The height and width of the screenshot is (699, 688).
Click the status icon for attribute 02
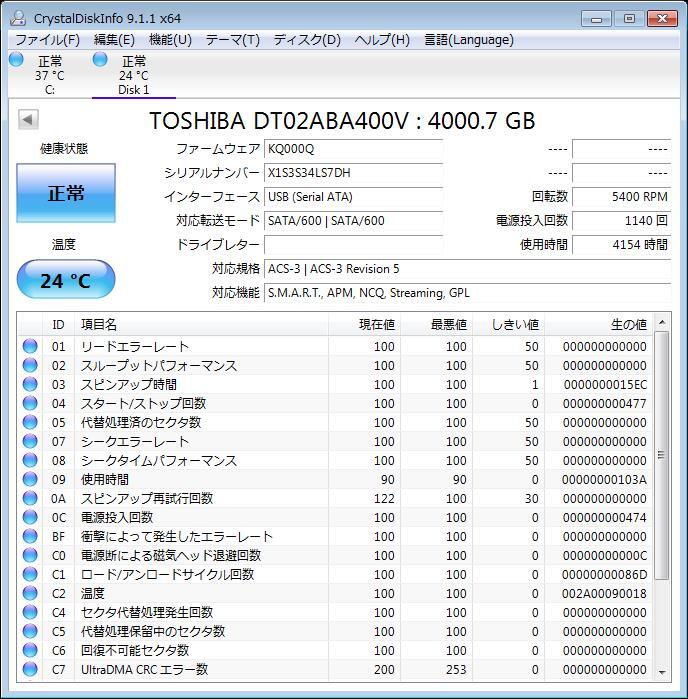(30, 365)
